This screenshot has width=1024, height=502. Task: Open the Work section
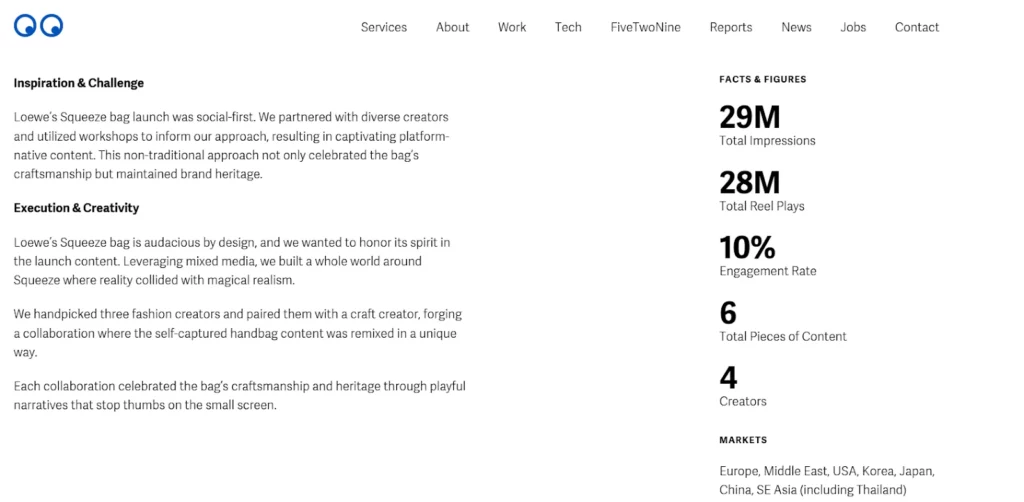512,27
